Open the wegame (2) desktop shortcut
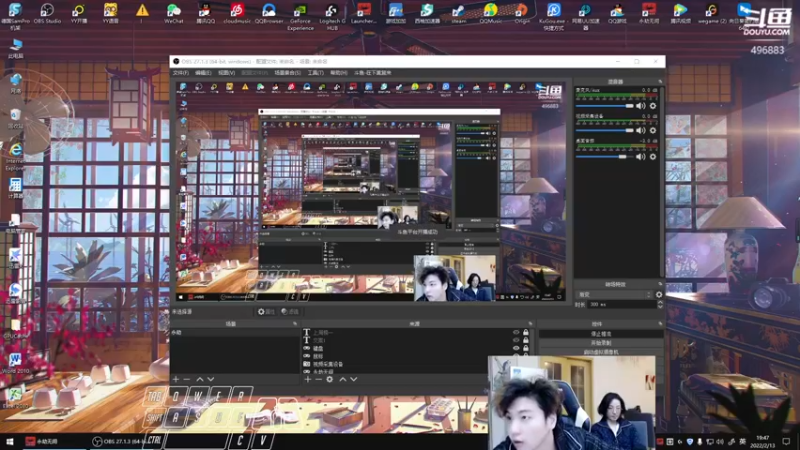 coord(712,13)
